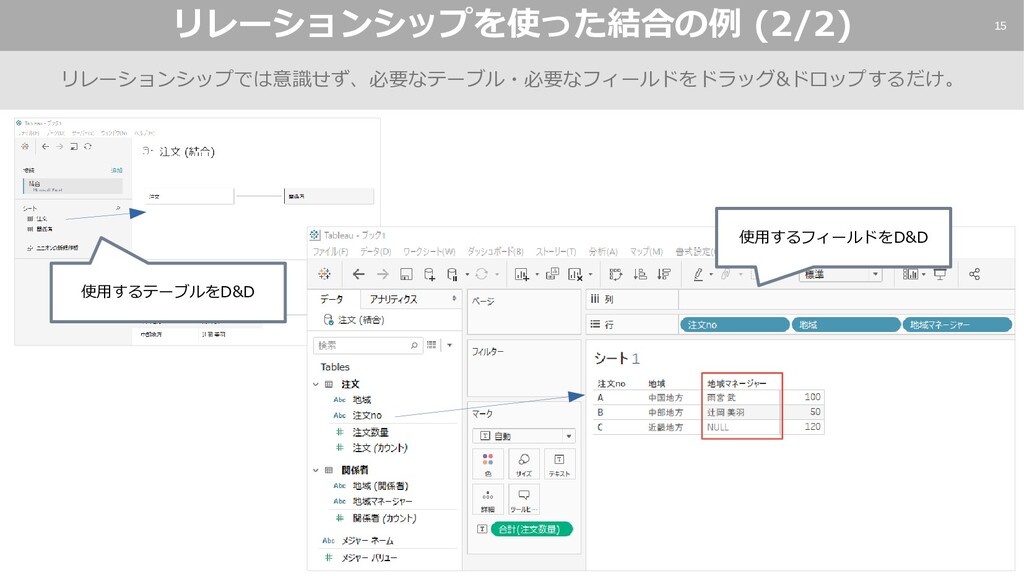Select the 地域 field under 注文
1024x576 pixels.
[362, 400]
